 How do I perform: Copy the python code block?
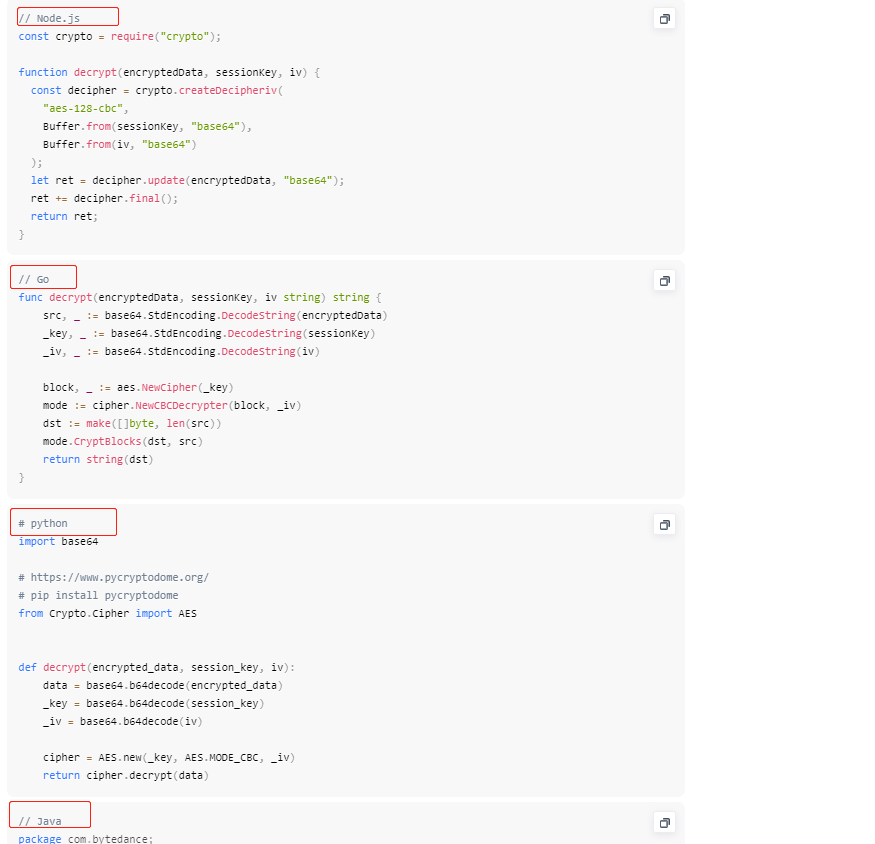(664, 525)
